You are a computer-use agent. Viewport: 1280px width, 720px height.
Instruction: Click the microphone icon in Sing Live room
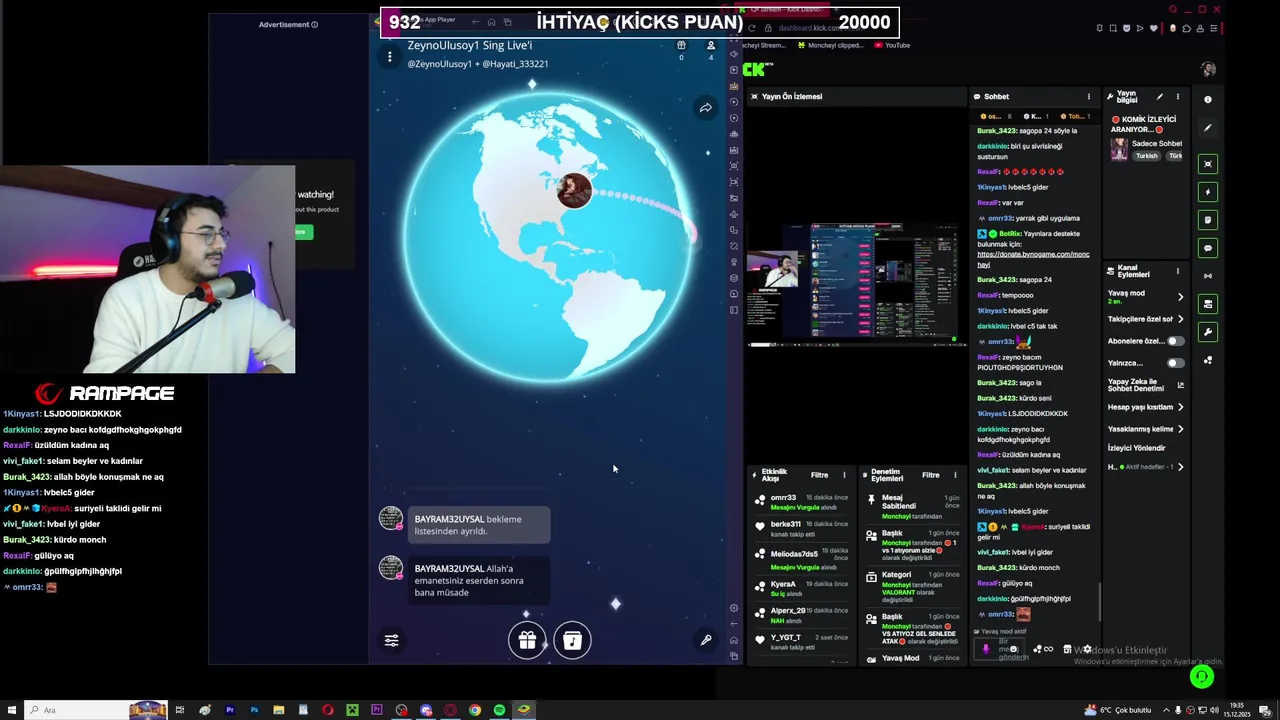point(706,640)
